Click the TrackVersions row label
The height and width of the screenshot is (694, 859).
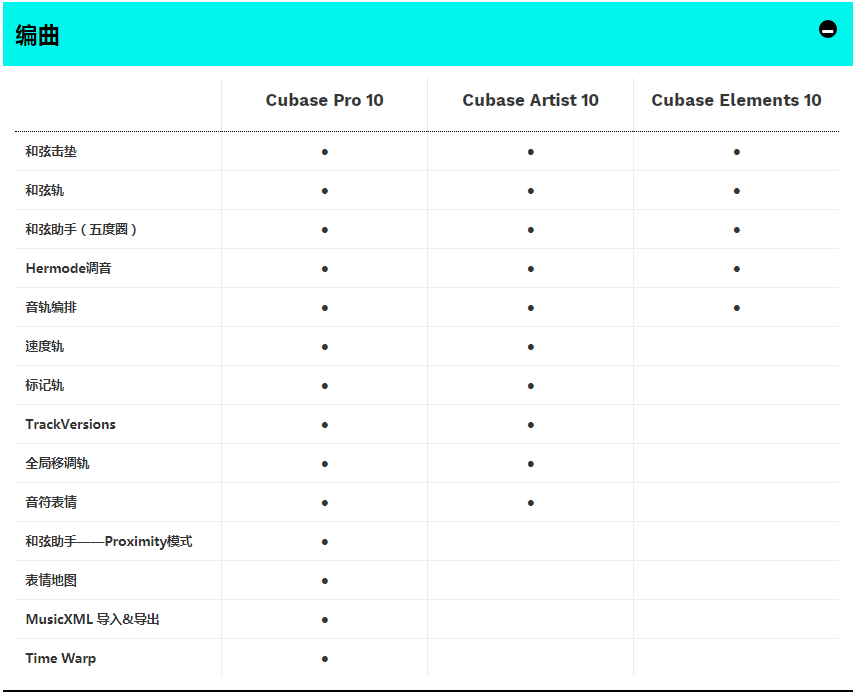(70, 424)
